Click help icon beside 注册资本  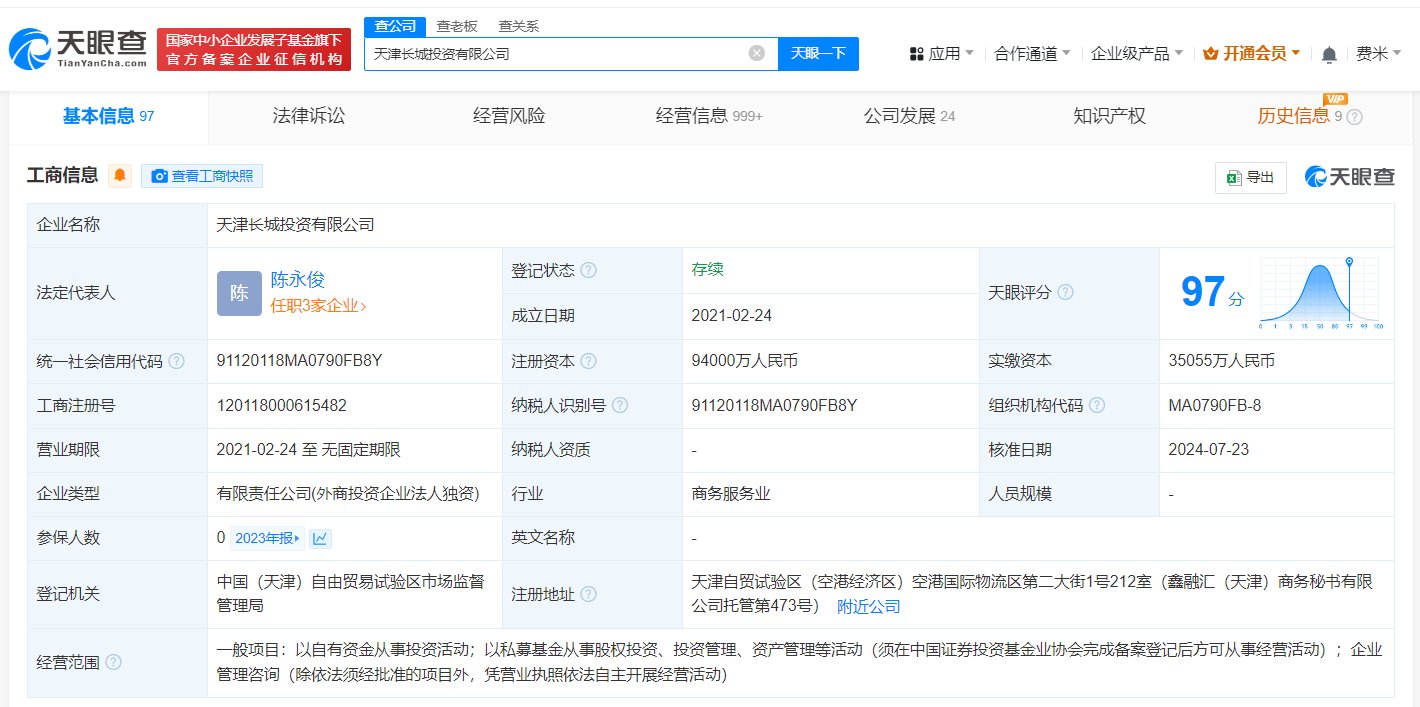588,361
